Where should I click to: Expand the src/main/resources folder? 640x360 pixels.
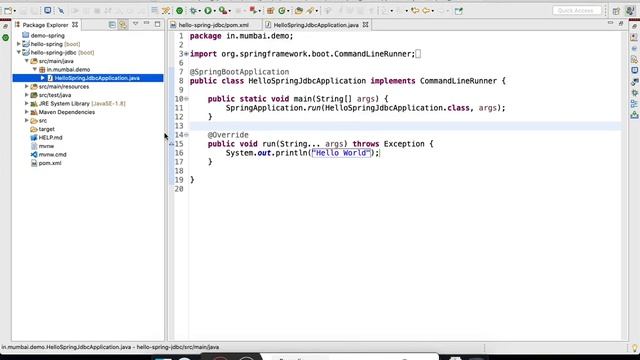click(27, 87)
